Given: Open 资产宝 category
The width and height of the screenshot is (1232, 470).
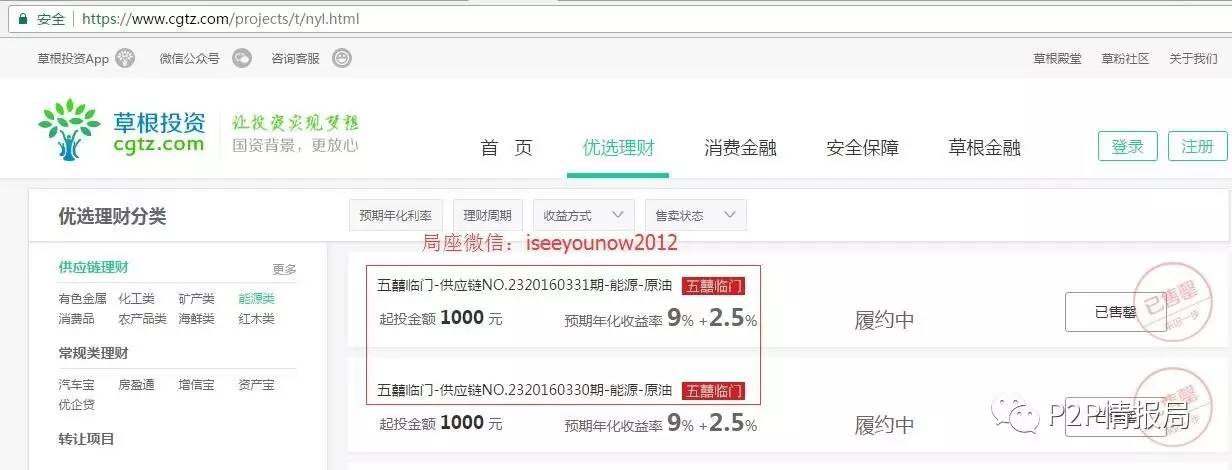Looking at the screenshot, I should (x=256, y=384).
